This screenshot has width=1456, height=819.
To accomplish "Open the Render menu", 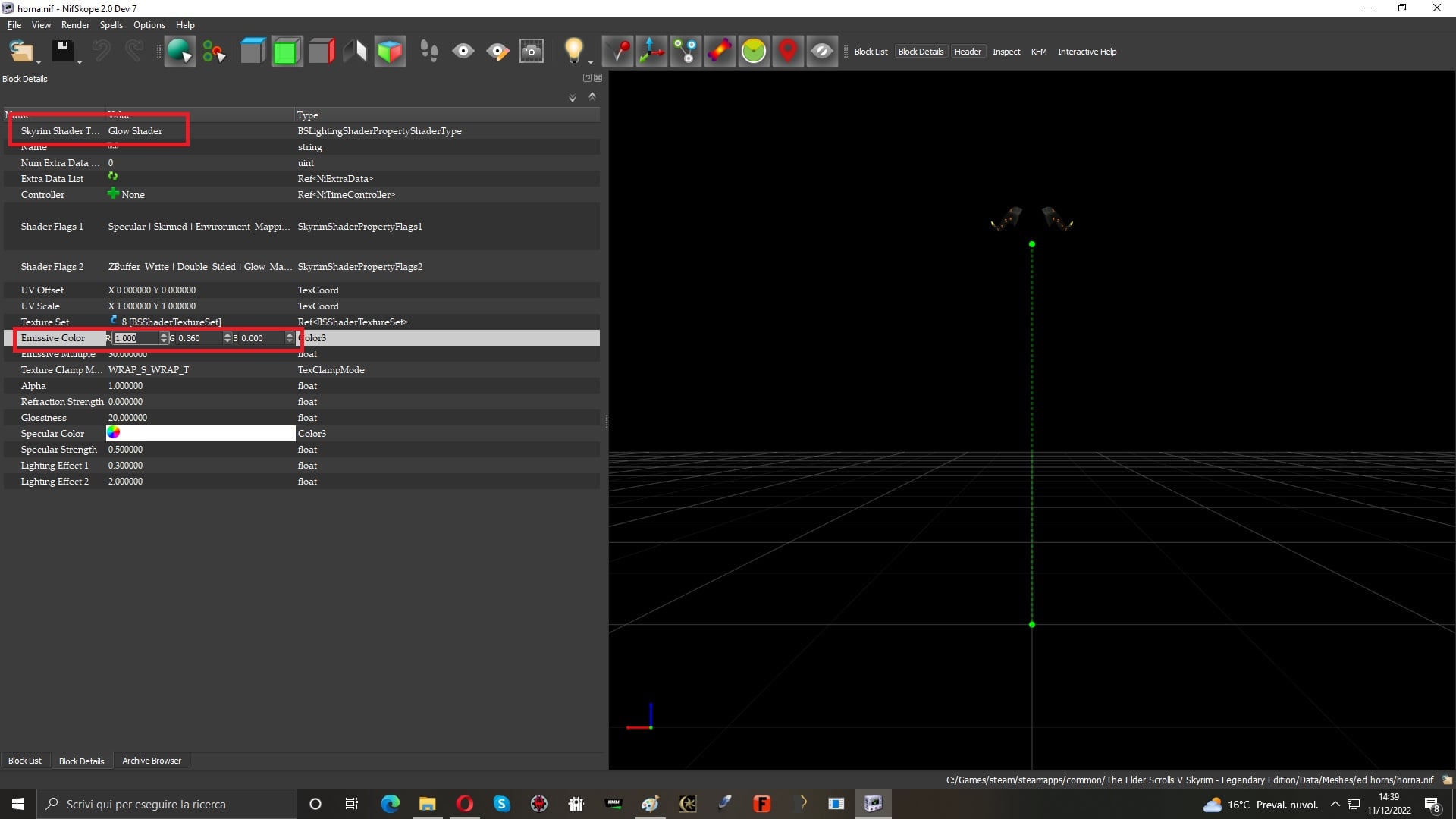I will tap(75, 25).
